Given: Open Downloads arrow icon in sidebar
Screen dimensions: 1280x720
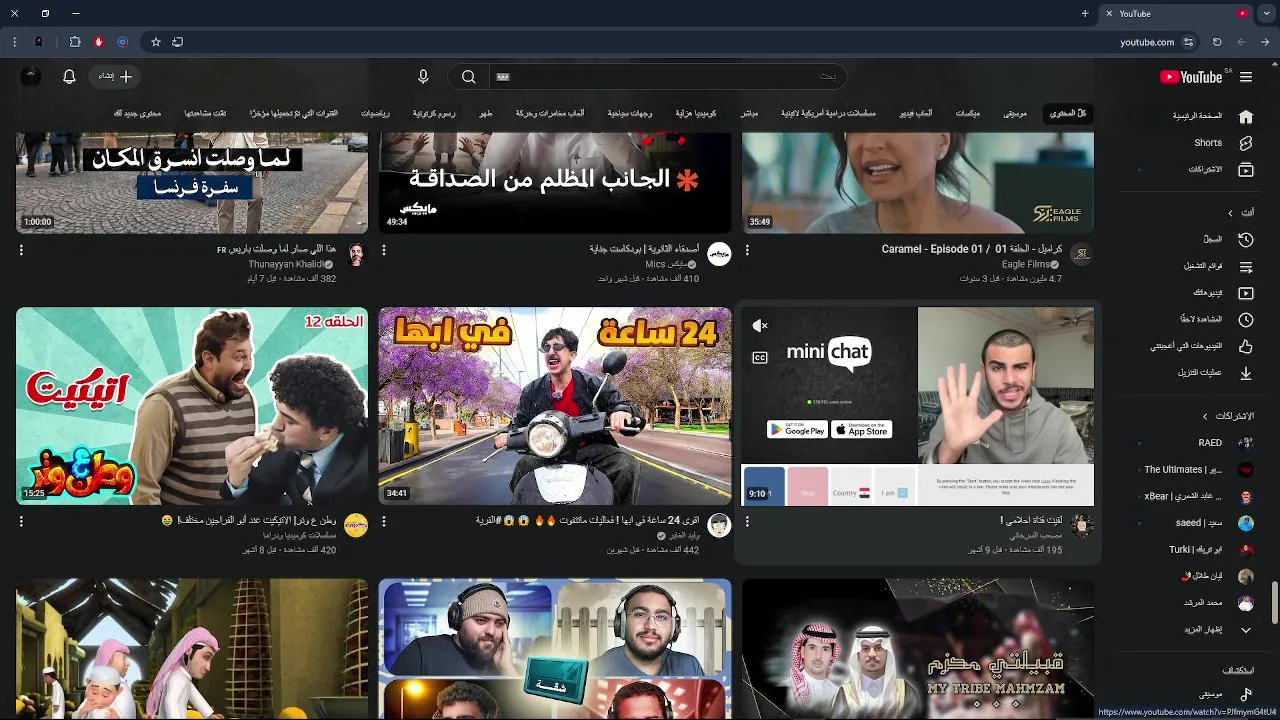Looking at the screenshot, I should (1246, 373).
